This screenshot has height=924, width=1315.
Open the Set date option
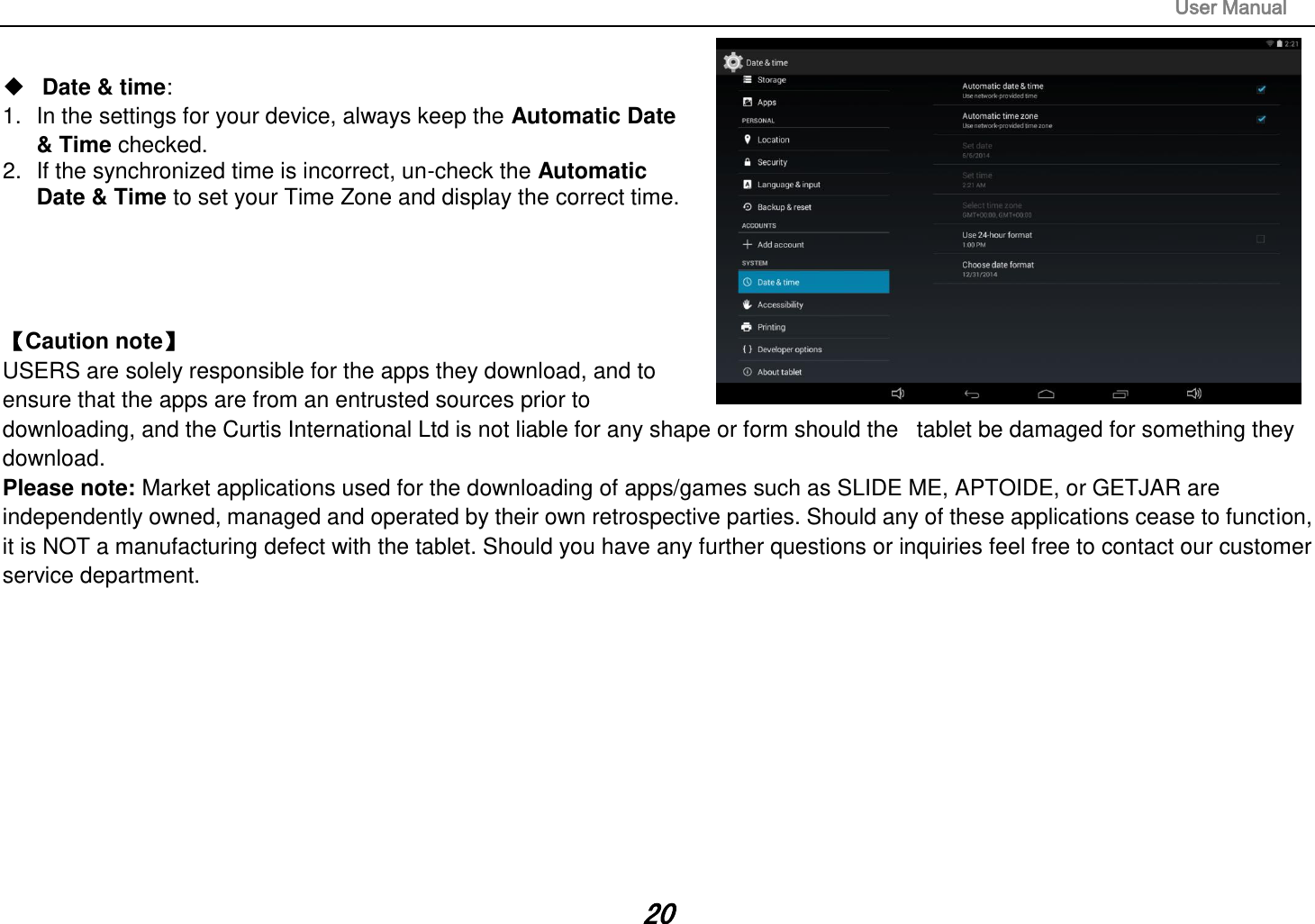point(1106,149)
